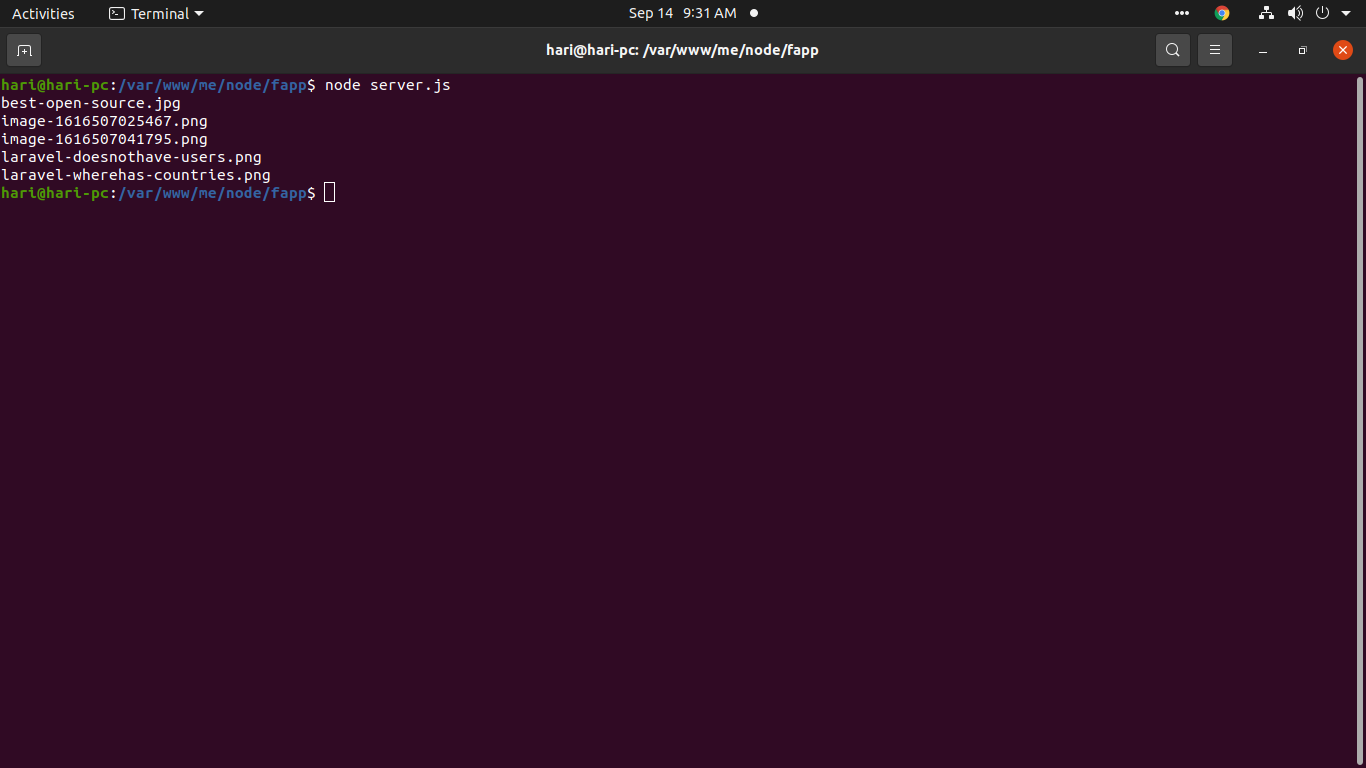1366x768 pixels.
Task: Click the network status icon
Action: pyautogui.click(x=1266, y=13)
